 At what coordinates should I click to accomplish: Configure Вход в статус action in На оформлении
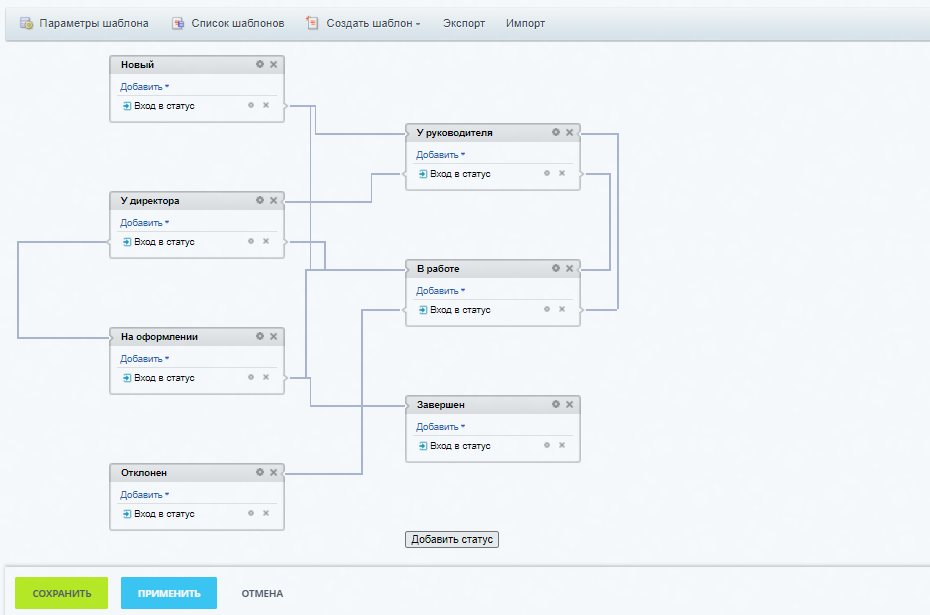pyautogui.click(x=251, y=377)
